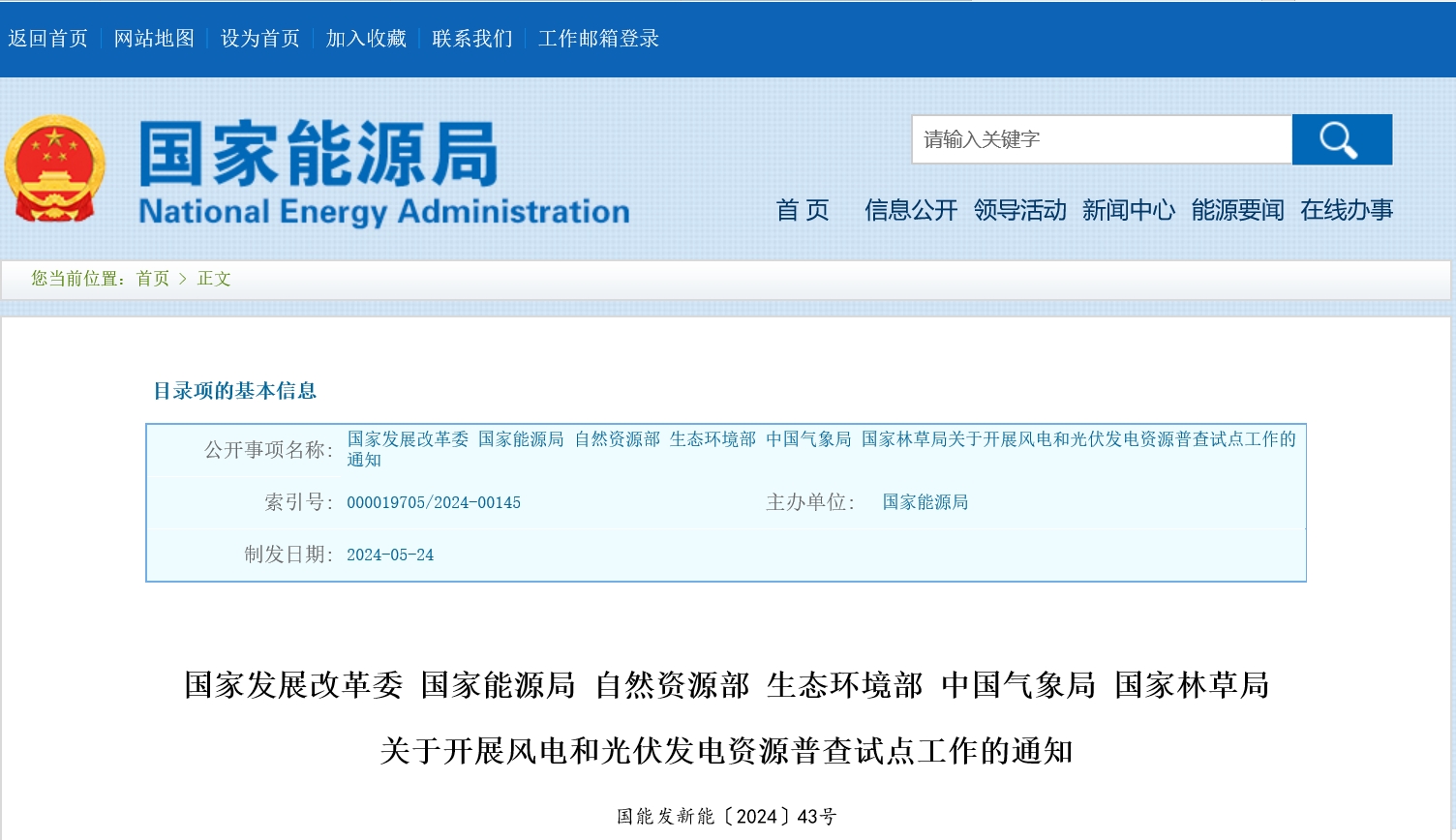Click the index number 000019705/2024-00145

(x=434, y=503)
